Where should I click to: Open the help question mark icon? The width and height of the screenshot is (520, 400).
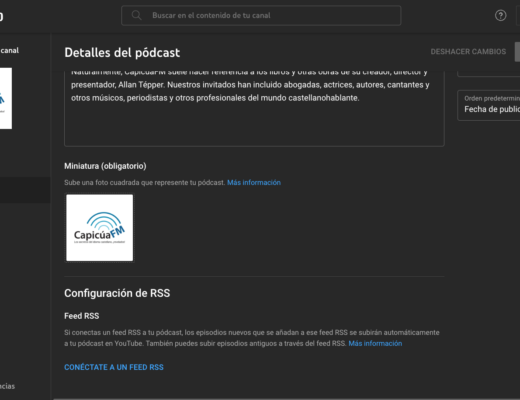coord(500,15)
